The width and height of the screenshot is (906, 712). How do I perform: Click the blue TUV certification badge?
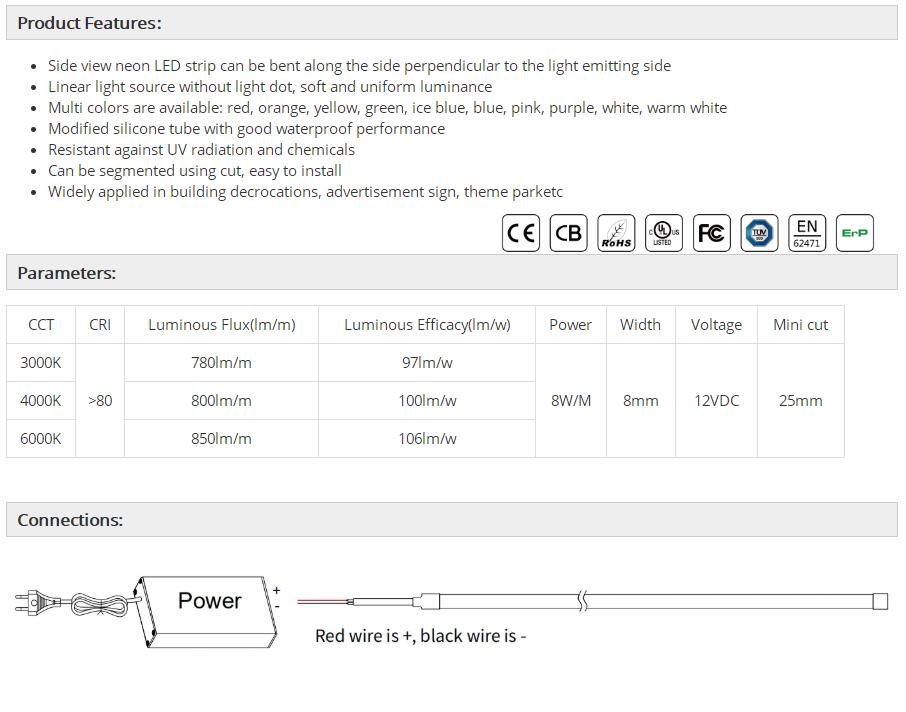(x=759, y=233)
